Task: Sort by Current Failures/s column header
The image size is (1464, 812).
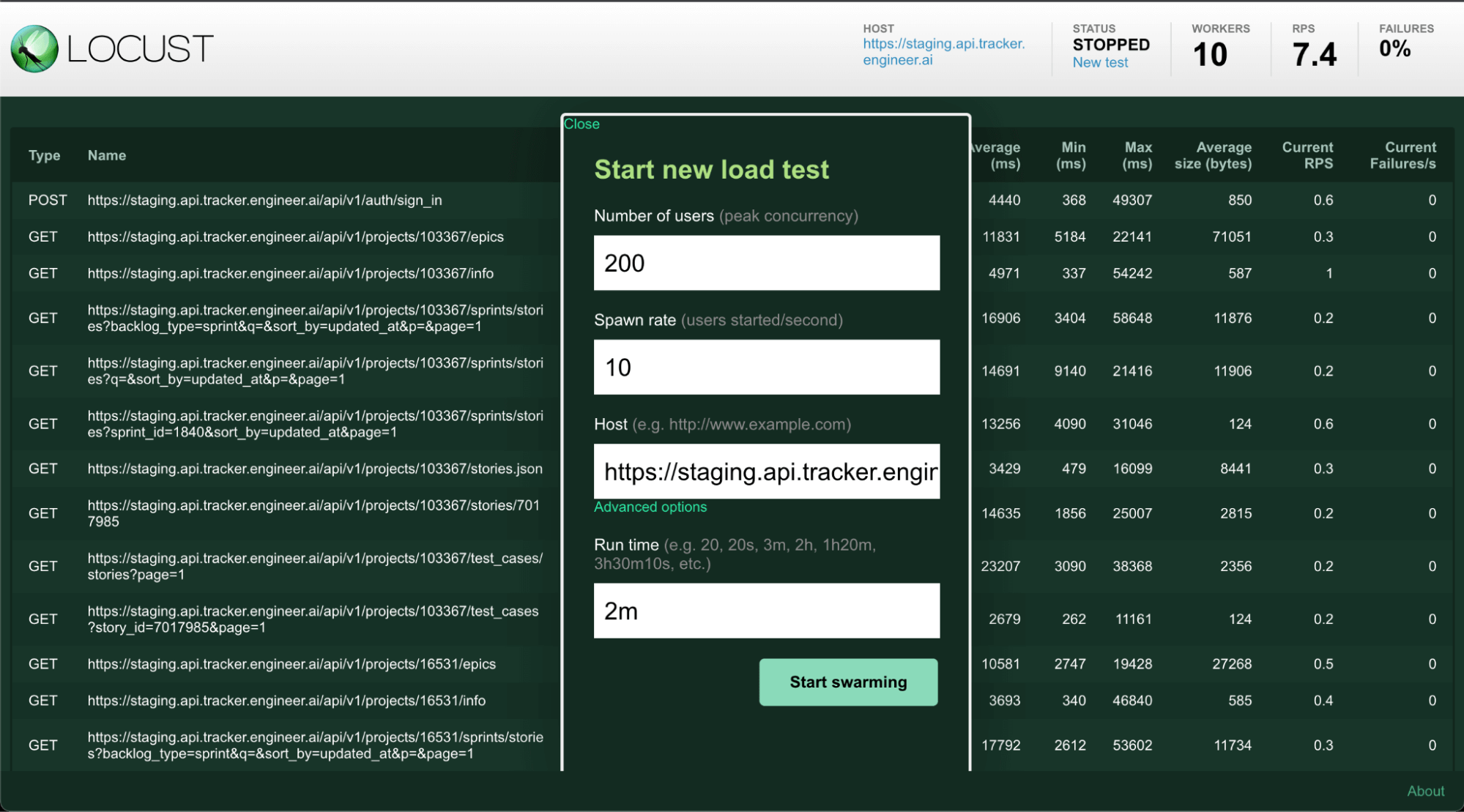Action: click(1403, 155)
